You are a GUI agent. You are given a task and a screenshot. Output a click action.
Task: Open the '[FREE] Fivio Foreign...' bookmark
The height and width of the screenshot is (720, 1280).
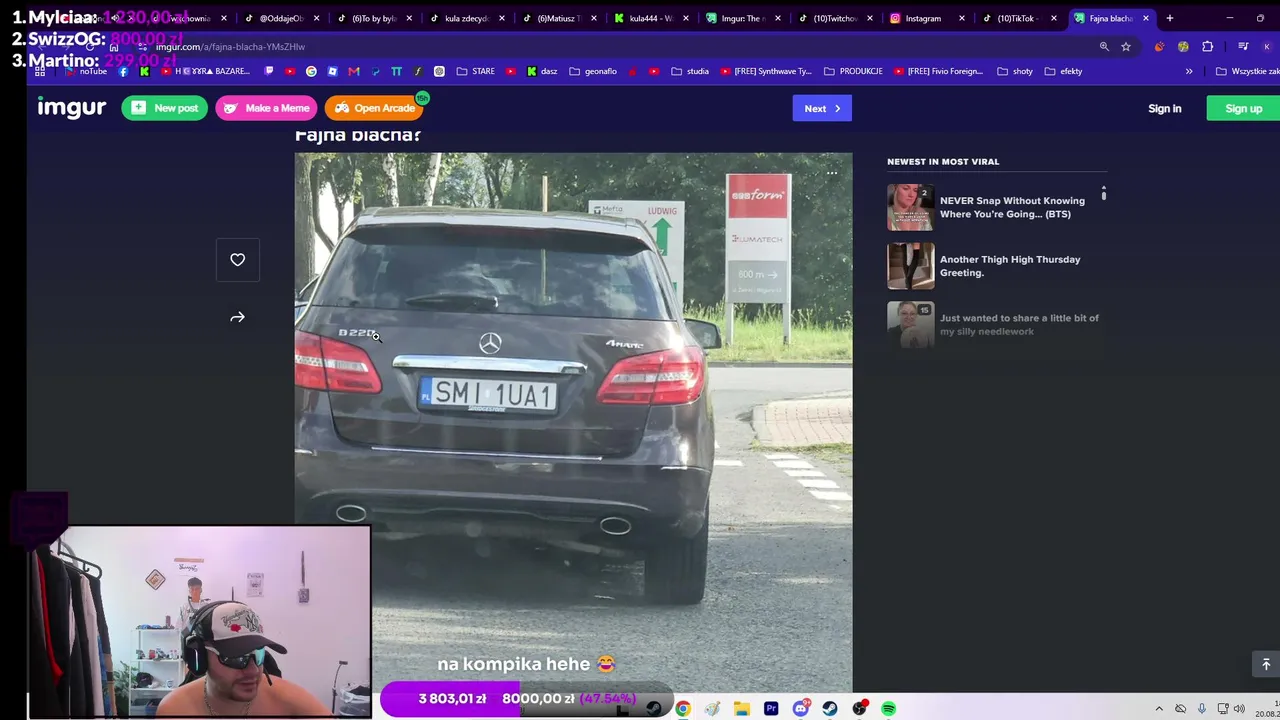pyautogui.click(x=938, y=71)
